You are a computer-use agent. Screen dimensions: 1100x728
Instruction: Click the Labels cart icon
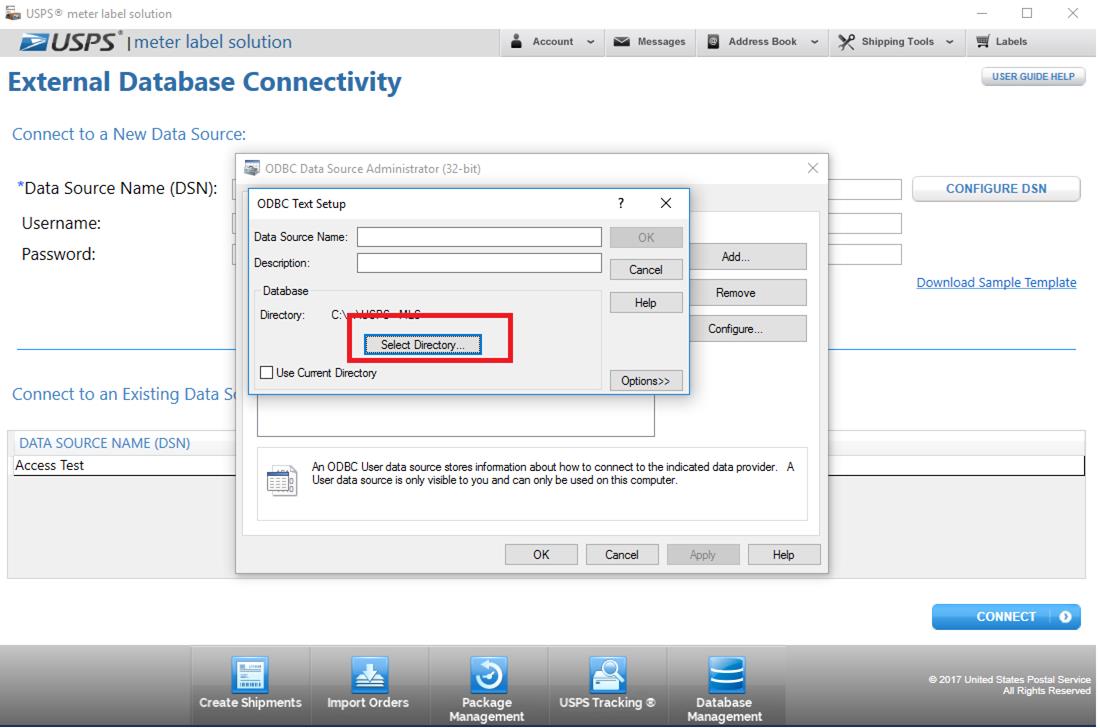pos(982,41)
